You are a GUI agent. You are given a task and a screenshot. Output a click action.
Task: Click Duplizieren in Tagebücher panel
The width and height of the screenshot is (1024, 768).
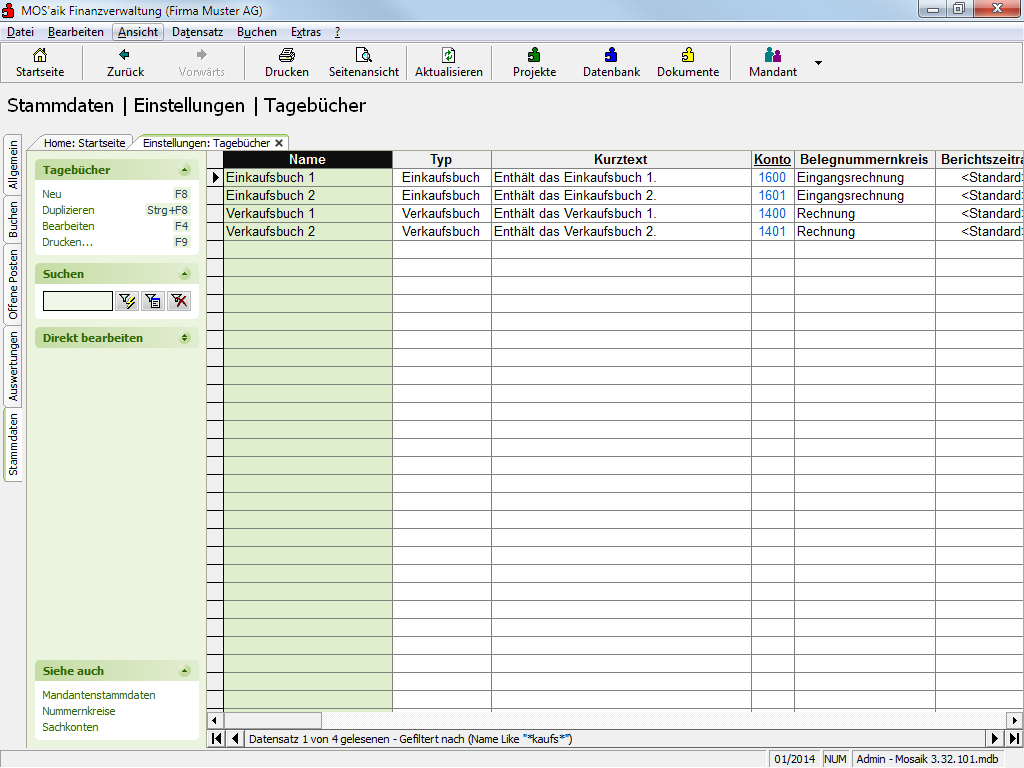click(x=68, y=210)
